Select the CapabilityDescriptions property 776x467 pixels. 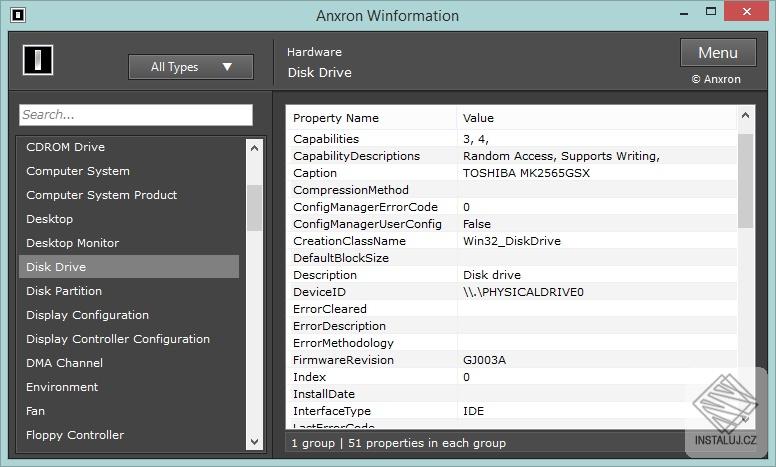point(356,156)
